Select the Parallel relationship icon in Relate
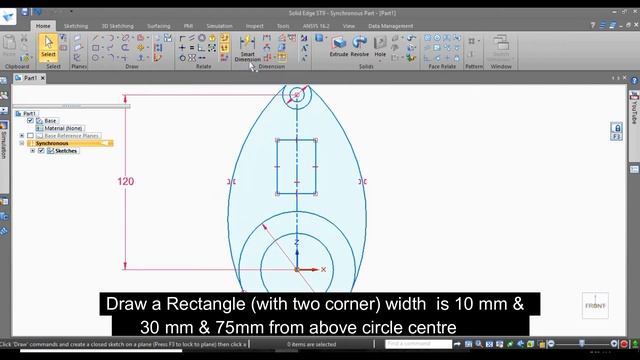640x360 pixels. pos(192,38)
